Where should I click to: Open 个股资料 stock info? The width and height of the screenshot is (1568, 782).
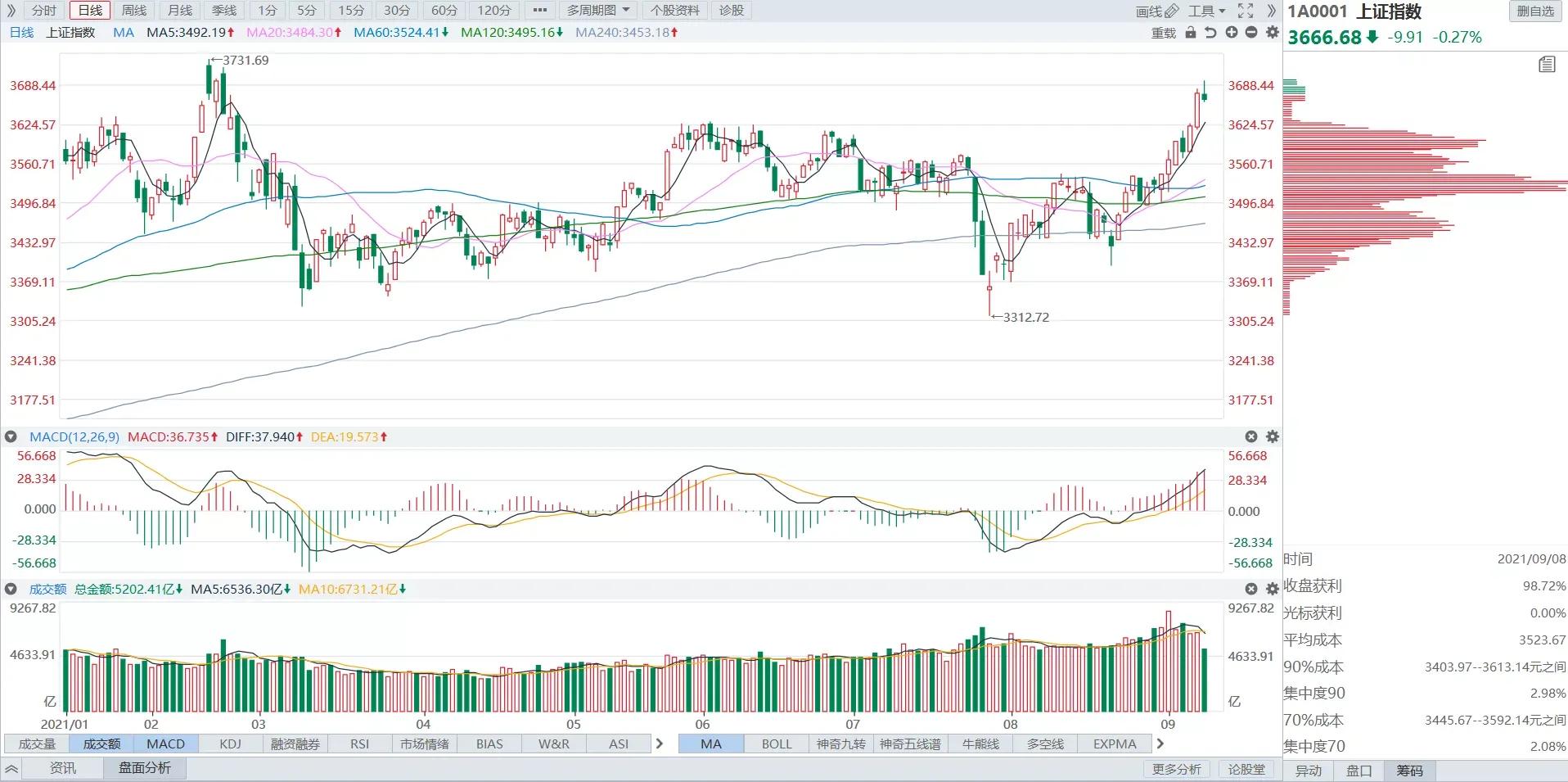(675, 11)
